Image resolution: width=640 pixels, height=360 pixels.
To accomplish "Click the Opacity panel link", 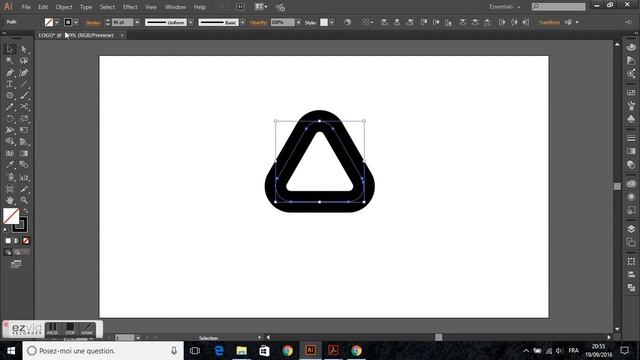I will click(x=258, y=23).
